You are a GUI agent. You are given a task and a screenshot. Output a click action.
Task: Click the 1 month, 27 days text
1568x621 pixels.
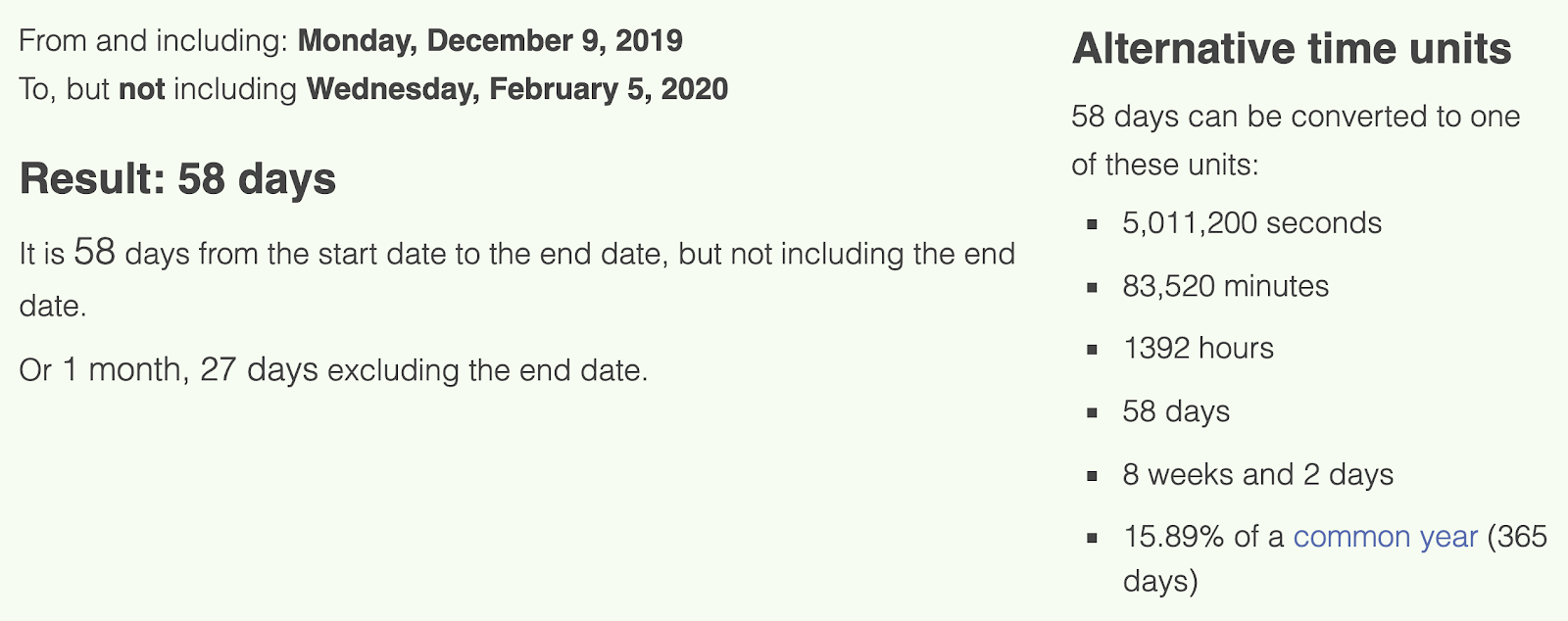[x=190, y=369]
